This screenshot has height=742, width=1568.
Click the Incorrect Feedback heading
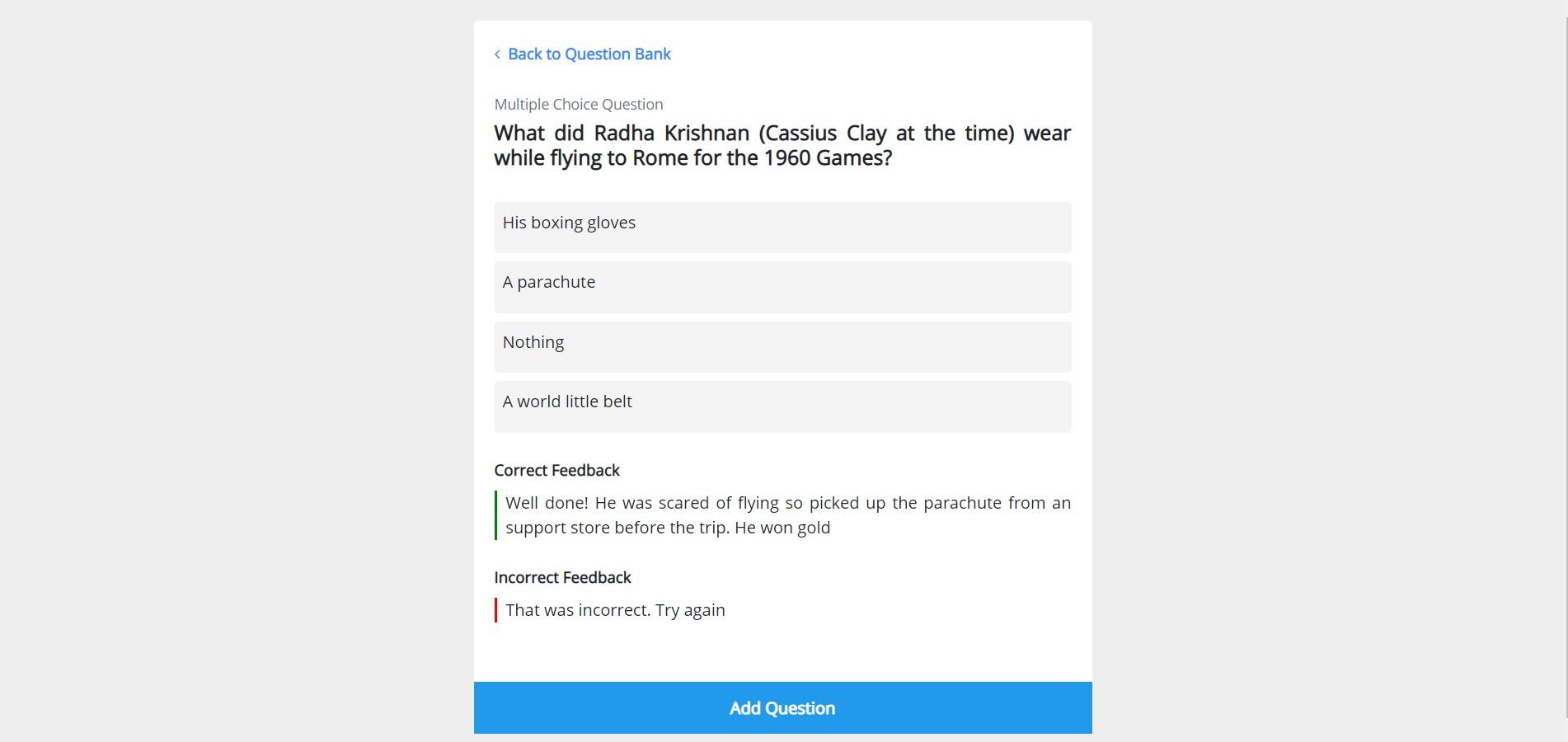point(562,577)
